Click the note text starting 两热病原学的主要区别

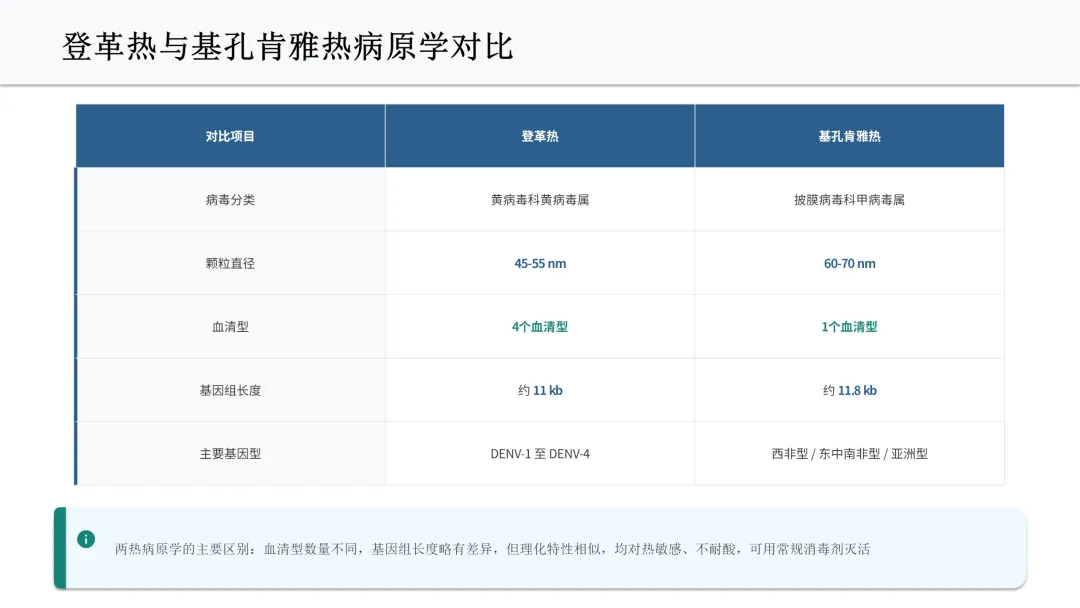tap(492, 549)
